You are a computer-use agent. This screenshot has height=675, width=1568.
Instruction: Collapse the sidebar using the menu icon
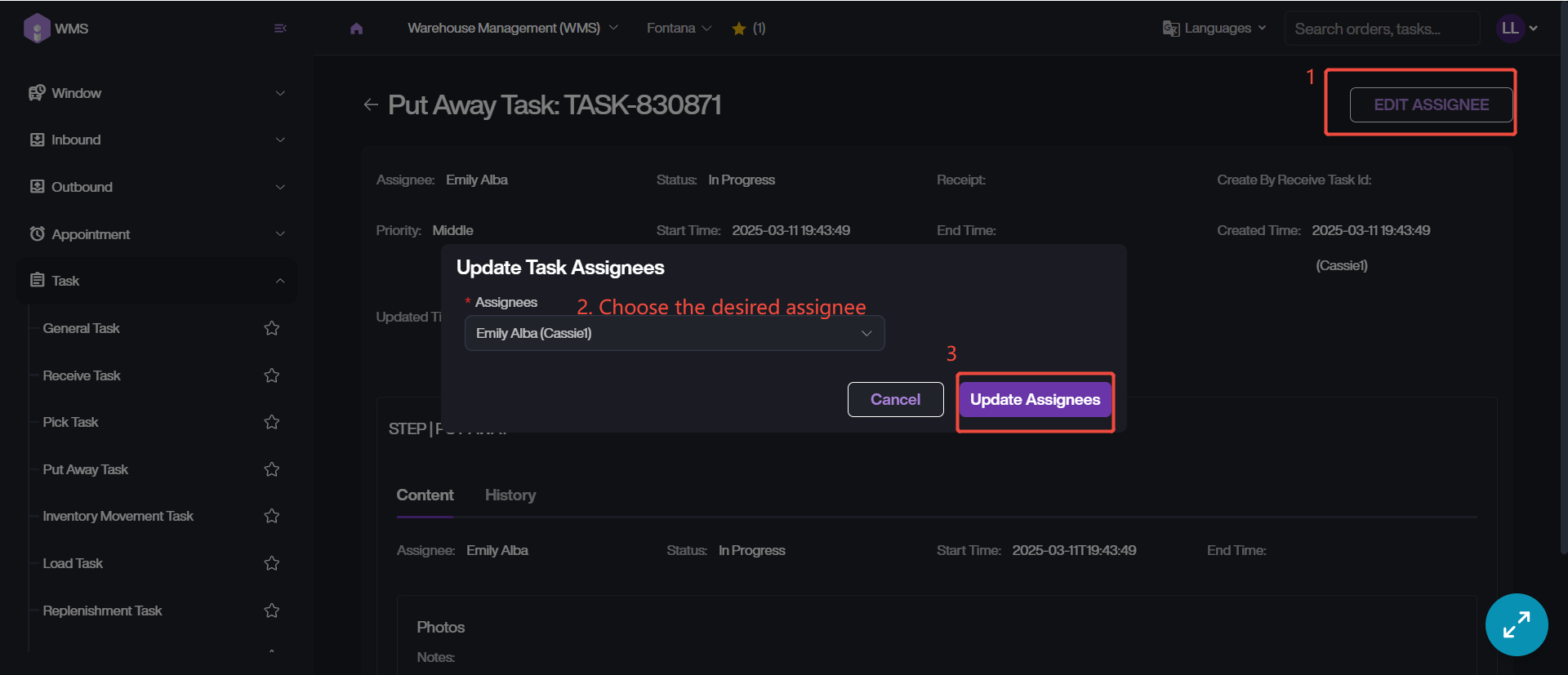click(x=280, y=29)
